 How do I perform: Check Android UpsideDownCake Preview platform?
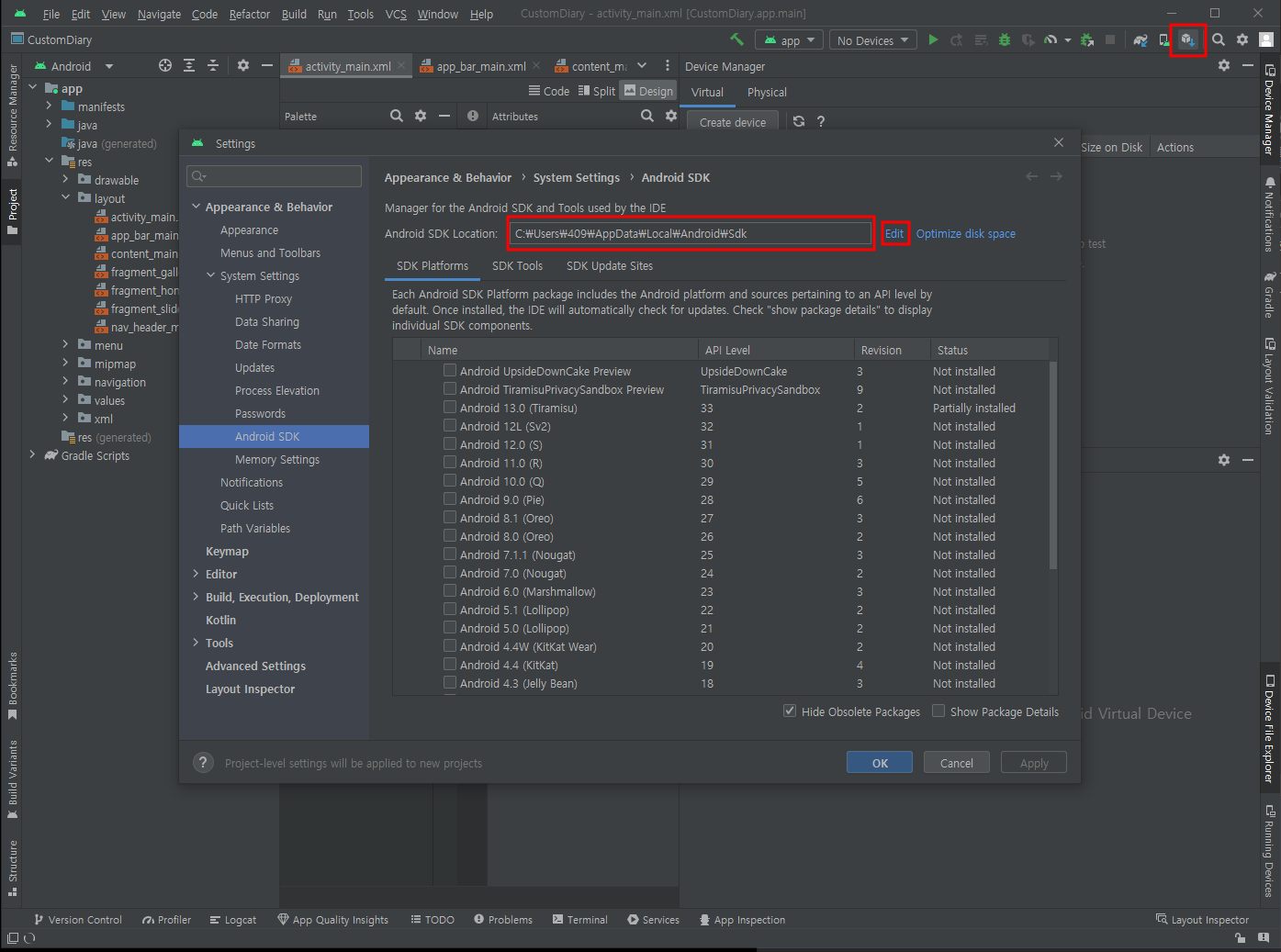(x=450, y=371)
